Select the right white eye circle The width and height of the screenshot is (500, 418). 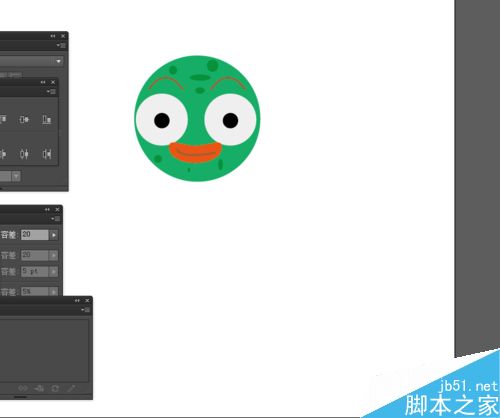(230, 119)
